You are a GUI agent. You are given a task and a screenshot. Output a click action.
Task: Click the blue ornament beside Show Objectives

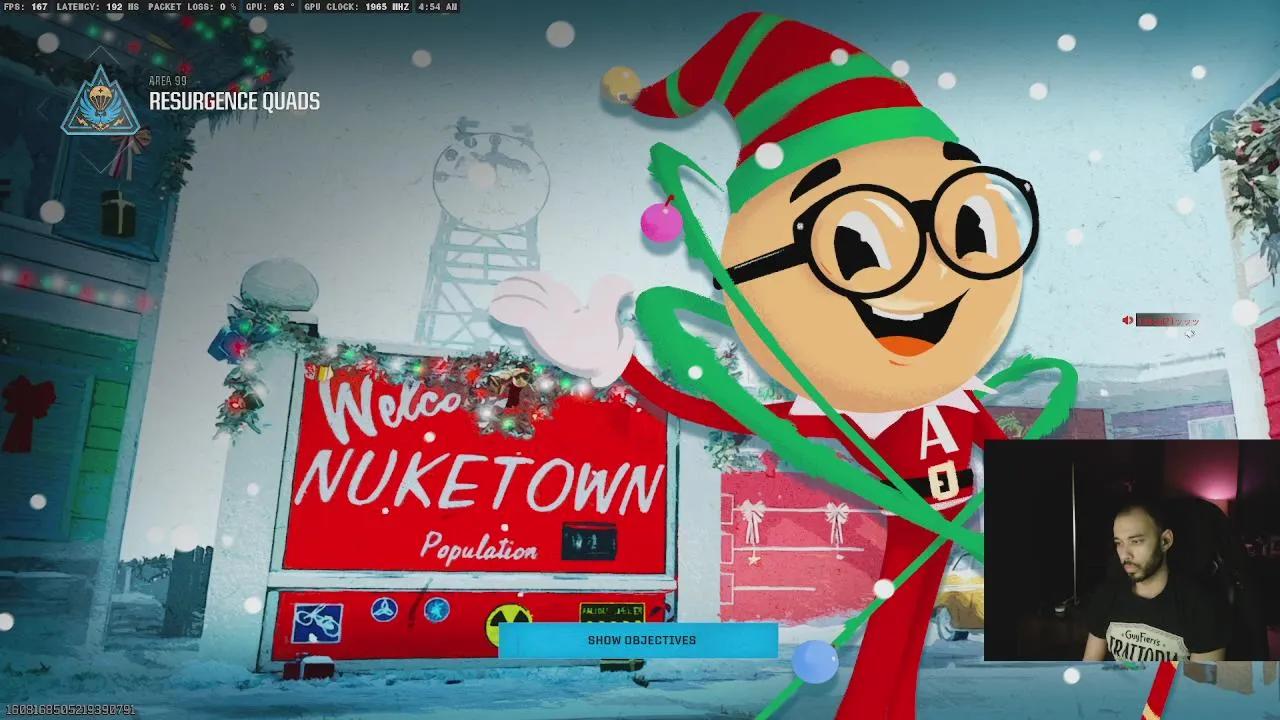(813, 661)
